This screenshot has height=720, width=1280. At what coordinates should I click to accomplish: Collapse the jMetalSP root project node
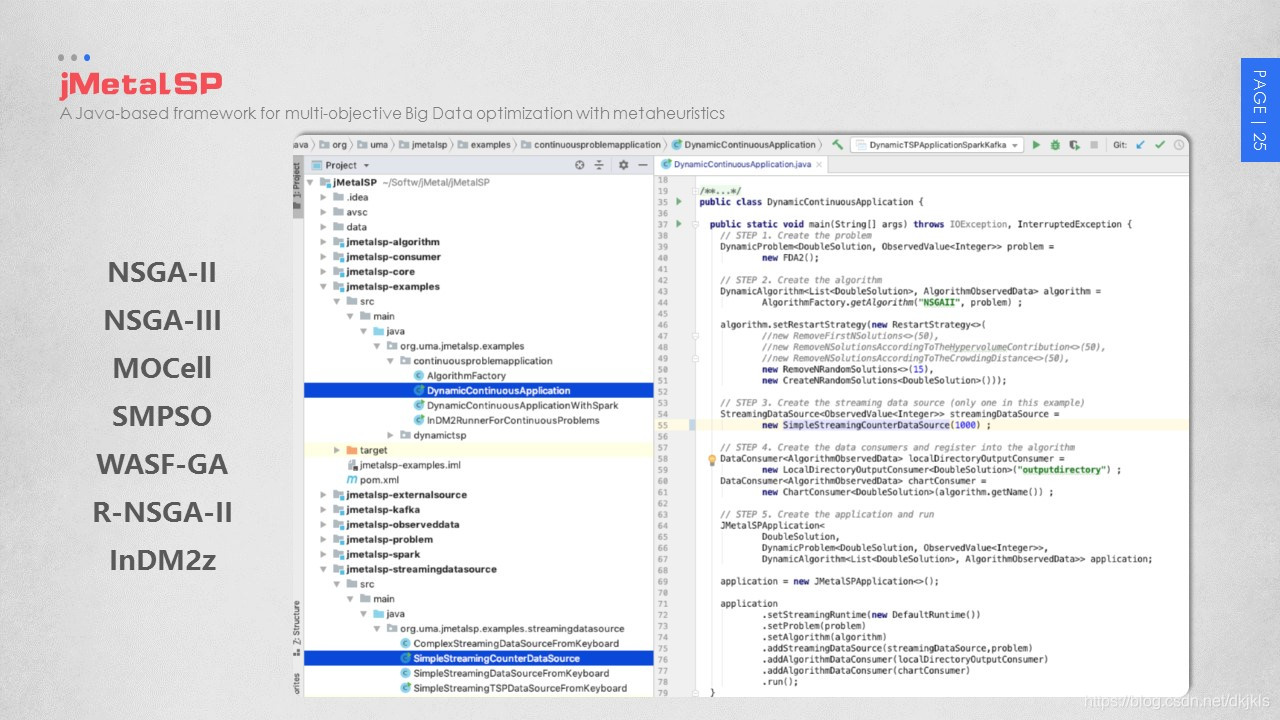pyautogui.click(x=311, y=182)
